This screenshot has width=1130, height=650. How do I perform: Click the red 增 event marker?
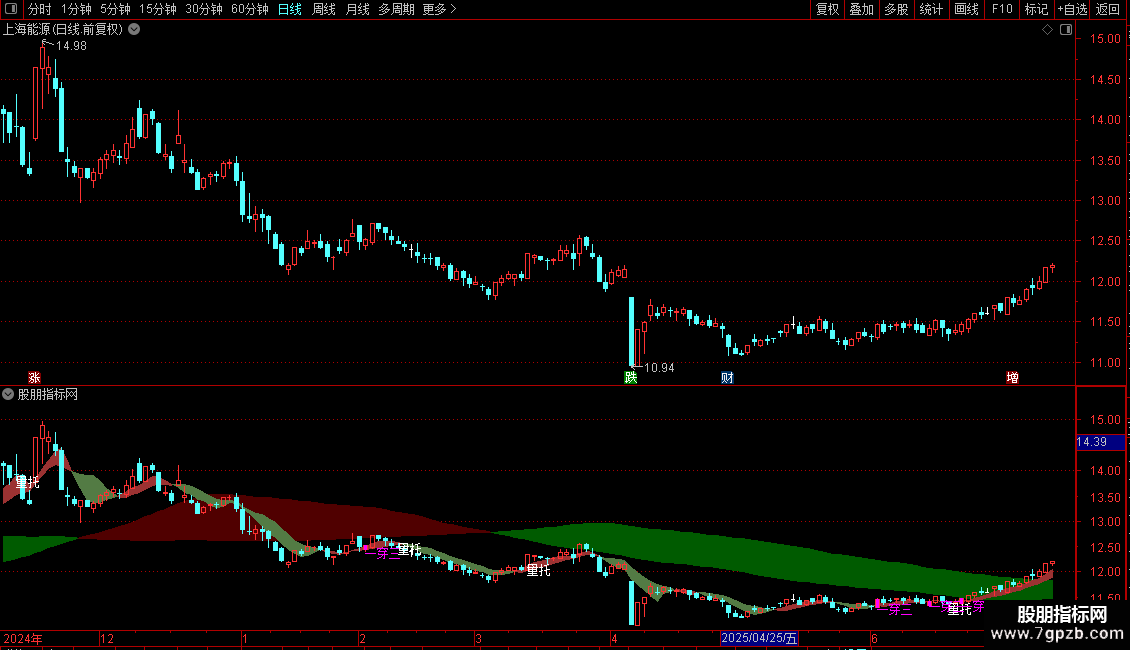click(1013, 378)
